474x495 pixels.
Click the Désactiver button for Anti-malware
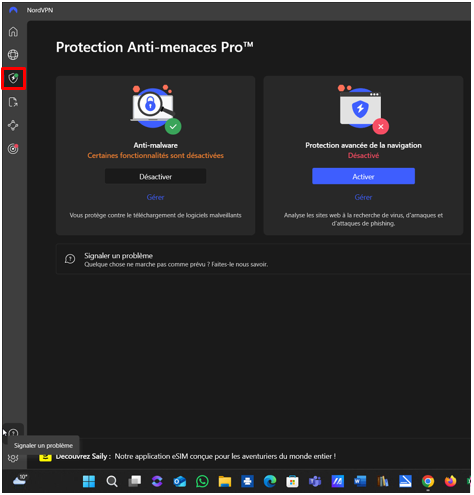155,176
